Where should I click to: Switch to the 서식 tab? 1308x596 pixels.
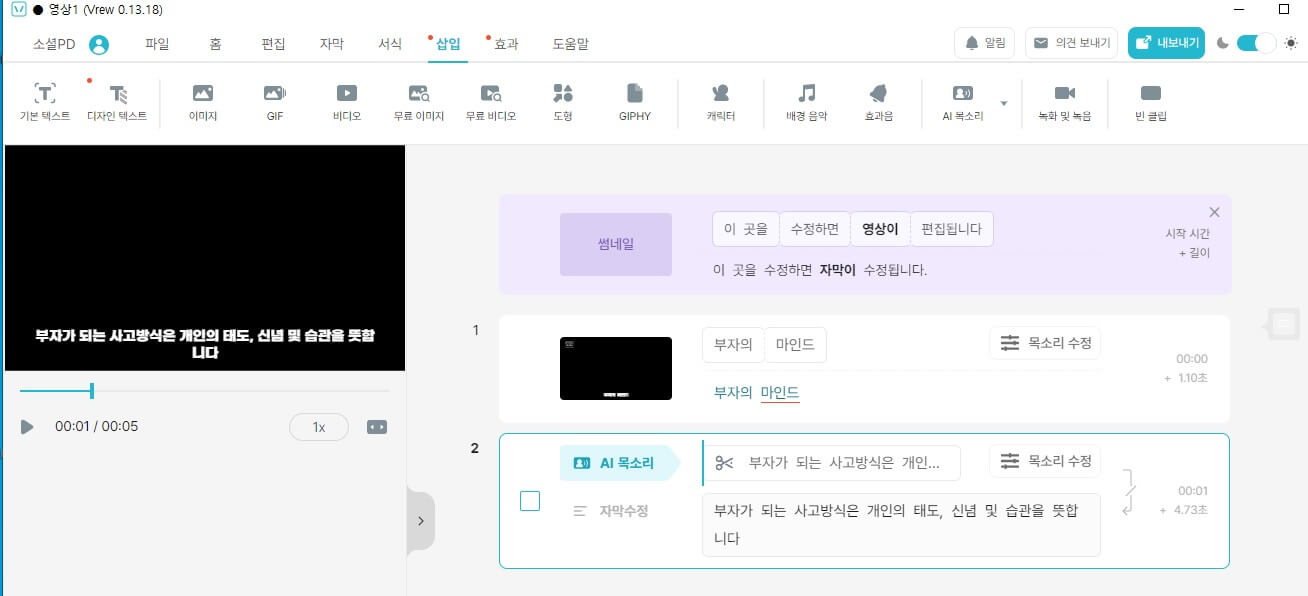390,44
